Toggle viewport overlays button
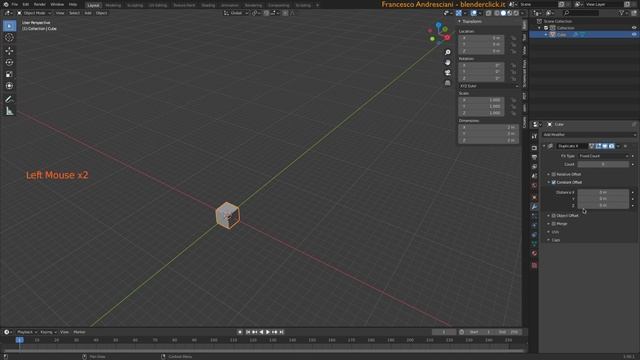Image resolution: width=640 pixels, height=360 pixels. (x=473, y=13)
